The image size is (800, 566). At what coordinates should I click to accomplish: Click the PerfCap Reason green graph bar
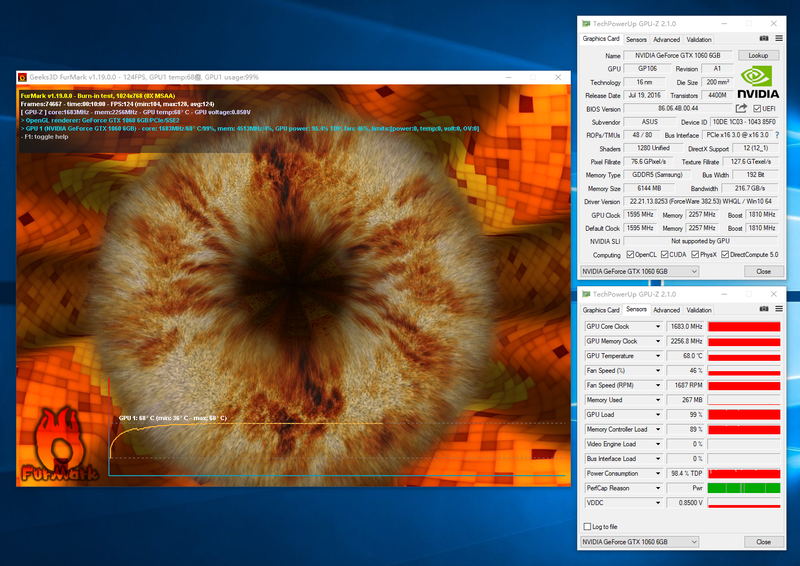point(744,488)
